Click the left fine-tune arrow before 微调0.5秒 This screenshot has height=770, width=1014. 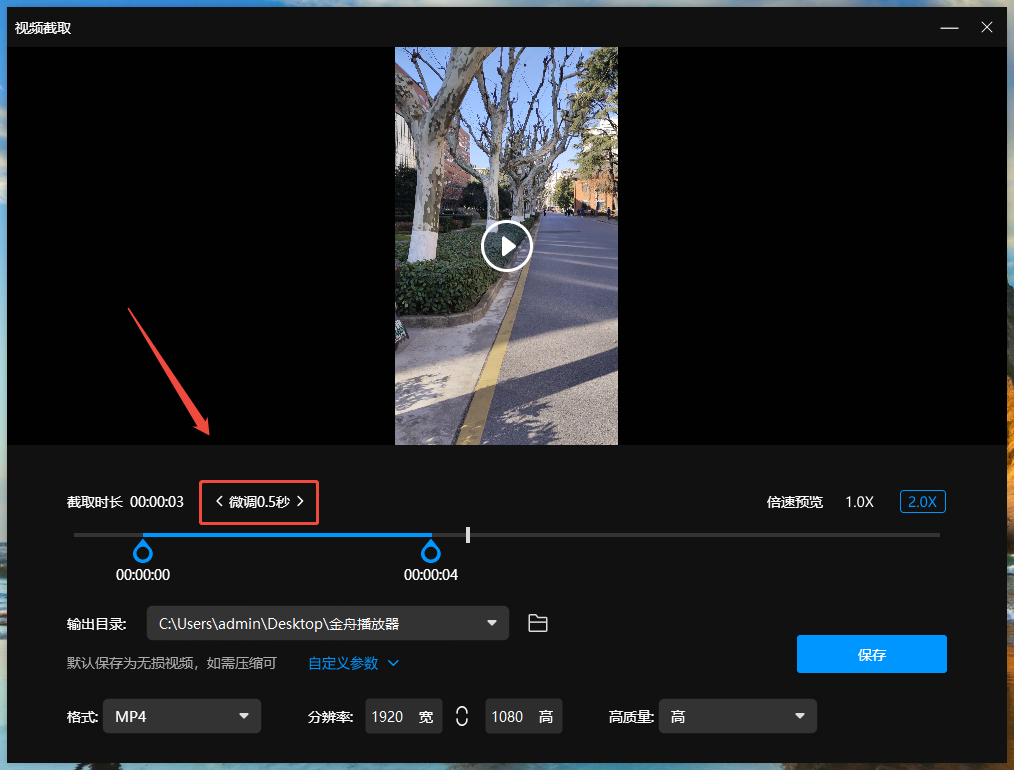coord(219,501)
